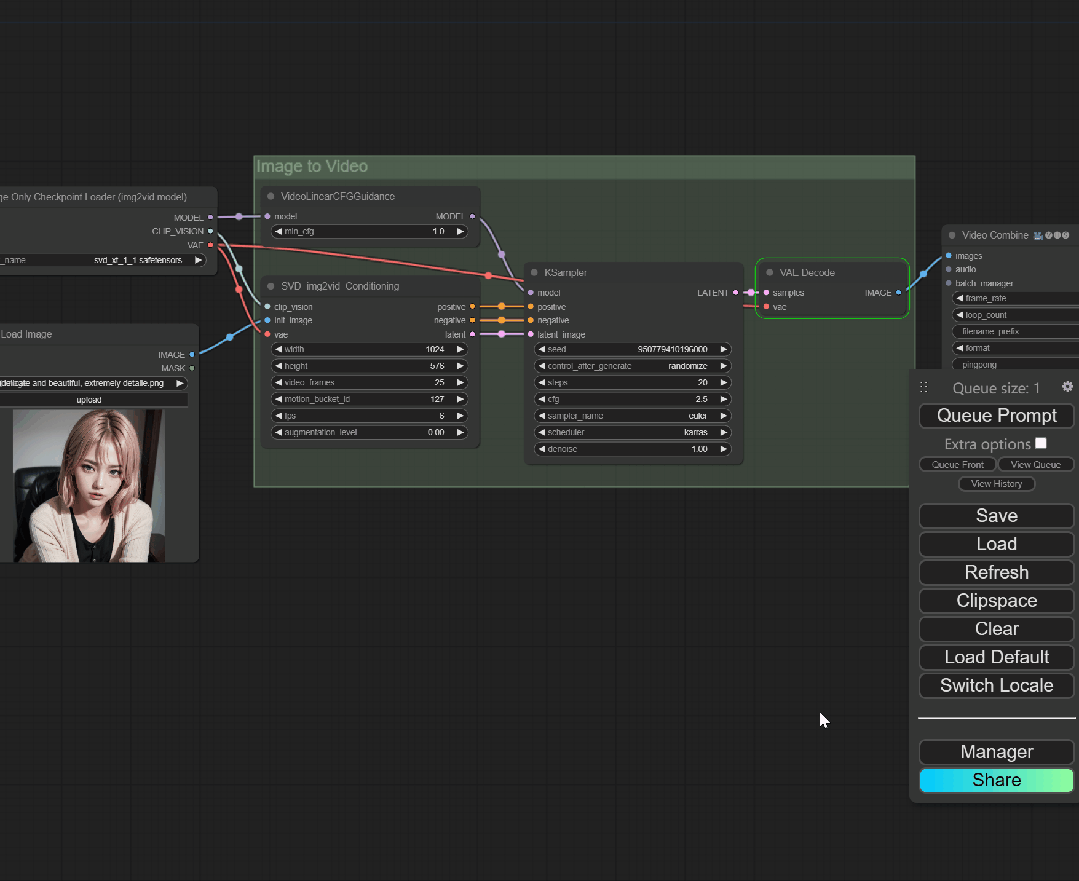This screenshot has height=881, width=1079.
Task: Click the SVD conditioning positive output socket
Action: (472, 307)
